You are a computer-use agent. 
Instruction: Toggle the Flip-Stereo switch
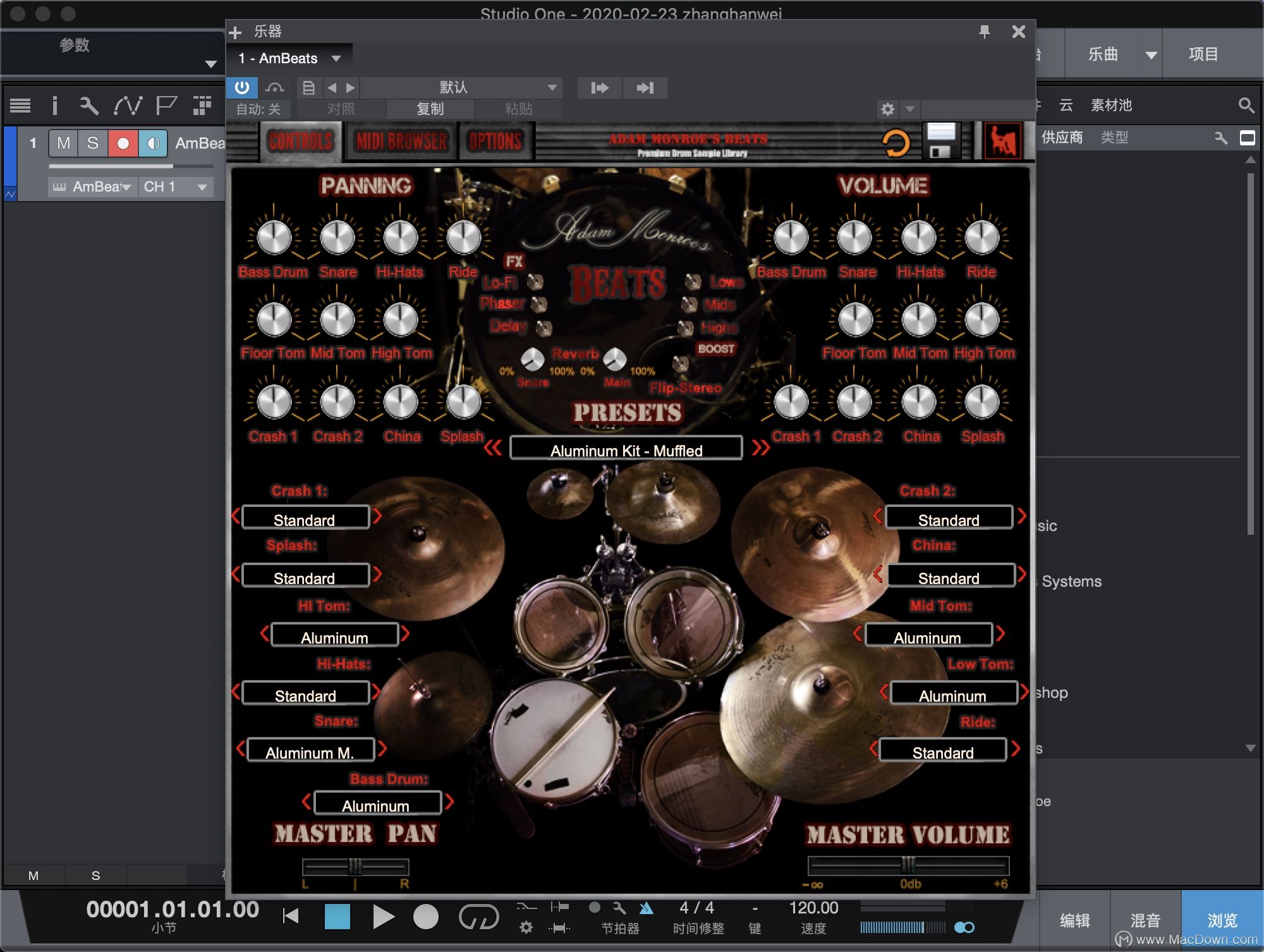point(681,363)
